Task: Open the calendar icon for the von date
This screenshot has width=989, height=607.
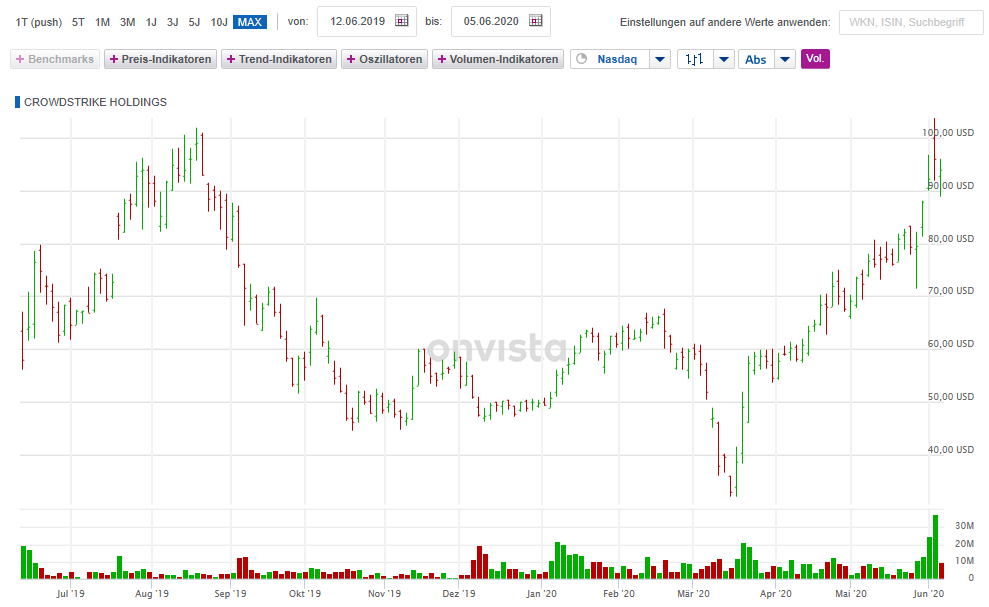Action: click(402, 21)
